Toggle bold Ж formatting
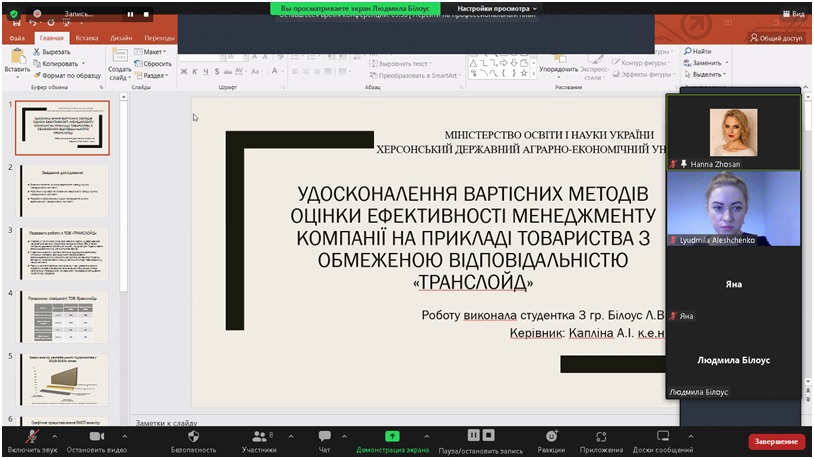The height and width of the screenshot is (459, 814). (184, 72)
